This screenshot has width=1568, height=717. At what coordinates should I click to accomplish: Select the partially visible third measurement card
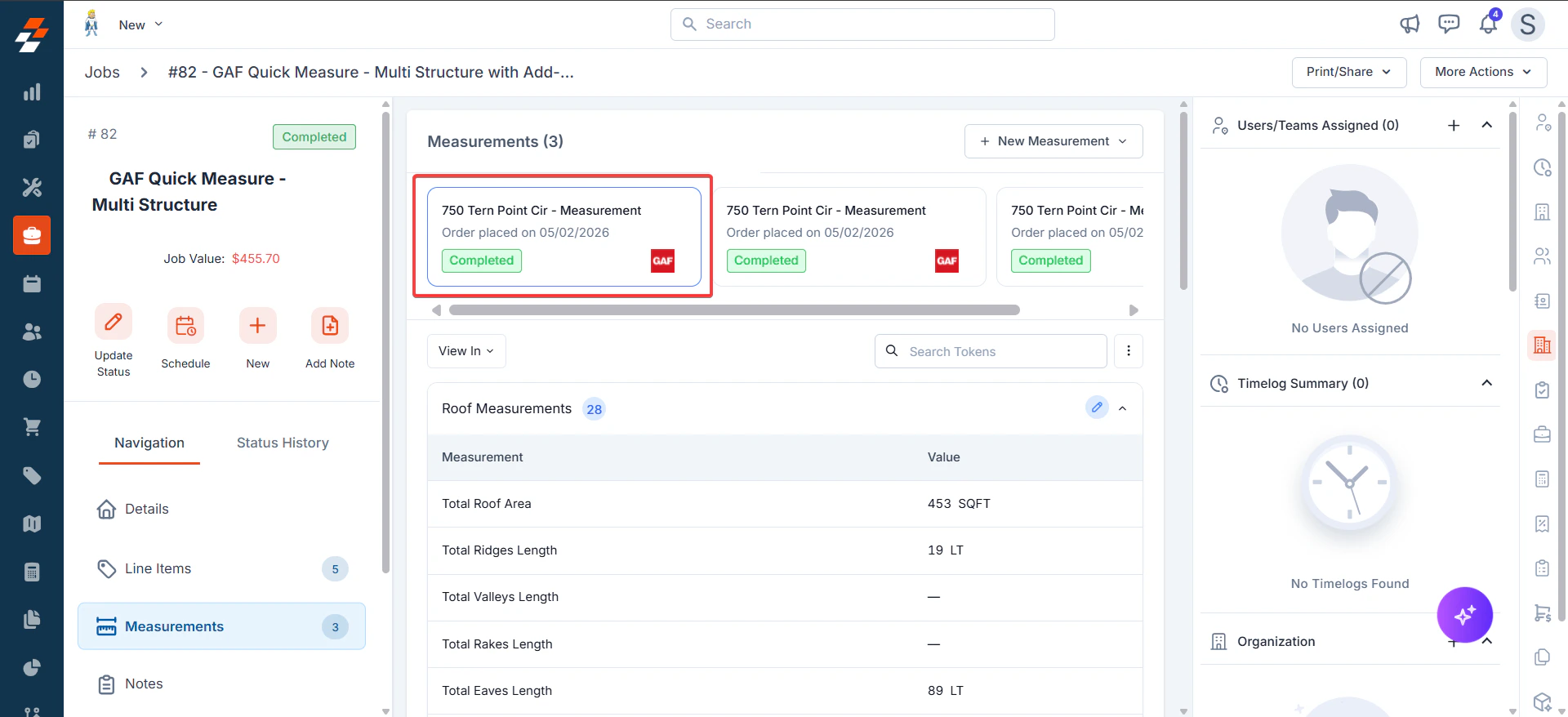[x=1071, y=237]
